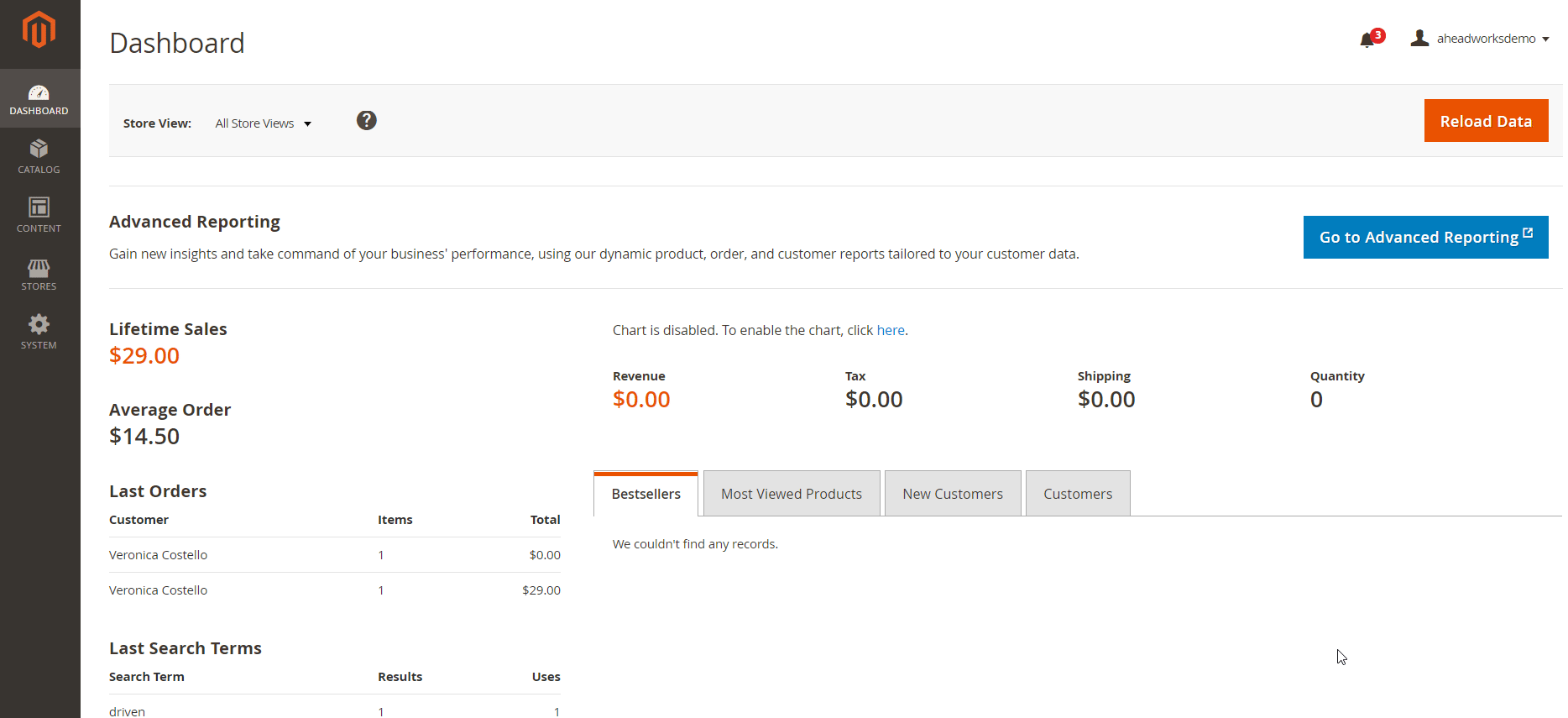View notifications via the bell icon
This screenshot has height=718, width=1568.
pyautogui.click(x=1367, y=39)
